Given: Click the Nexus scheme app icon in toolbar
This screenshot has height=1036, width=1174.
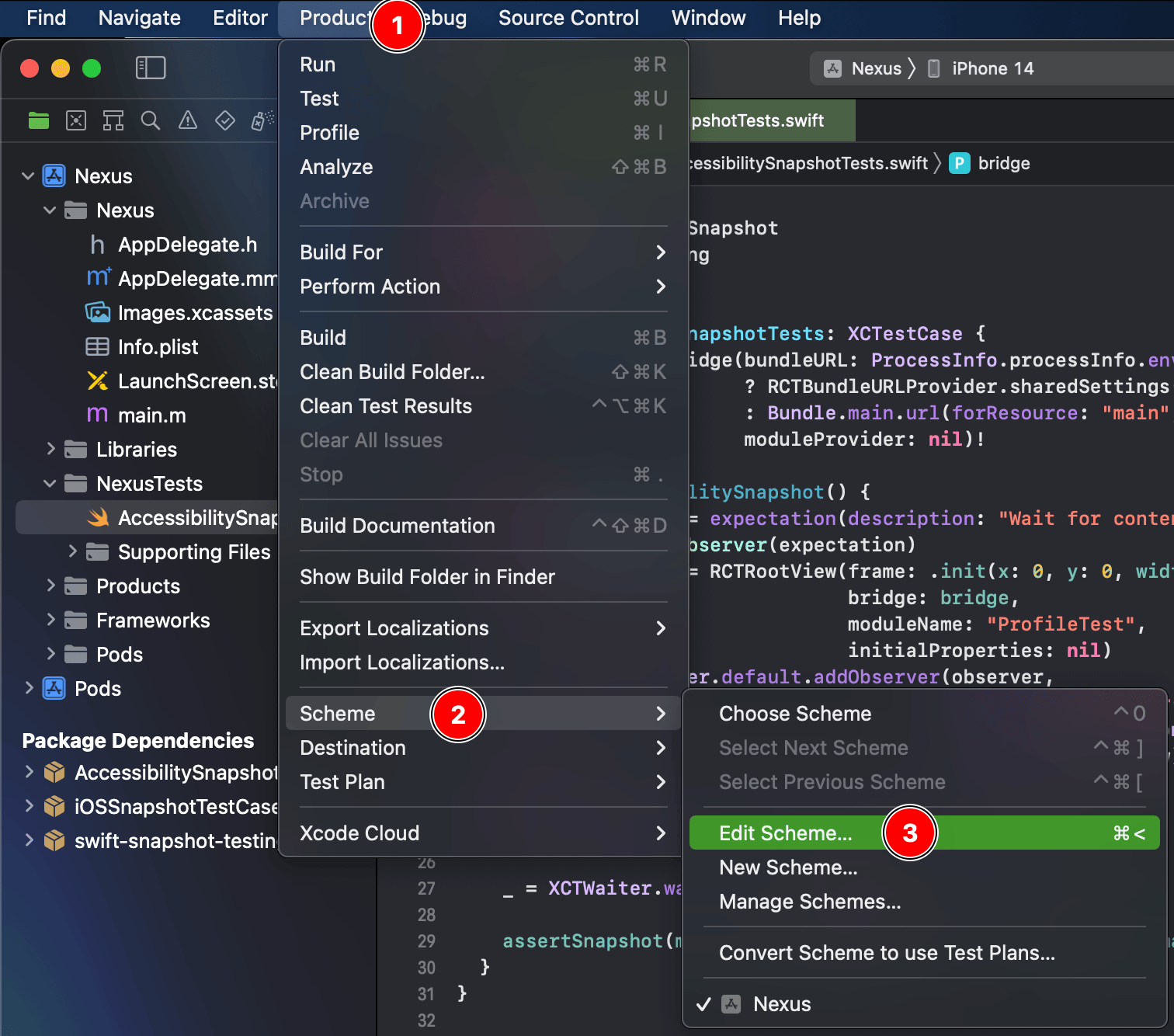Looking at the screenshot, I should pyautogui.click(x=833, y=68).
